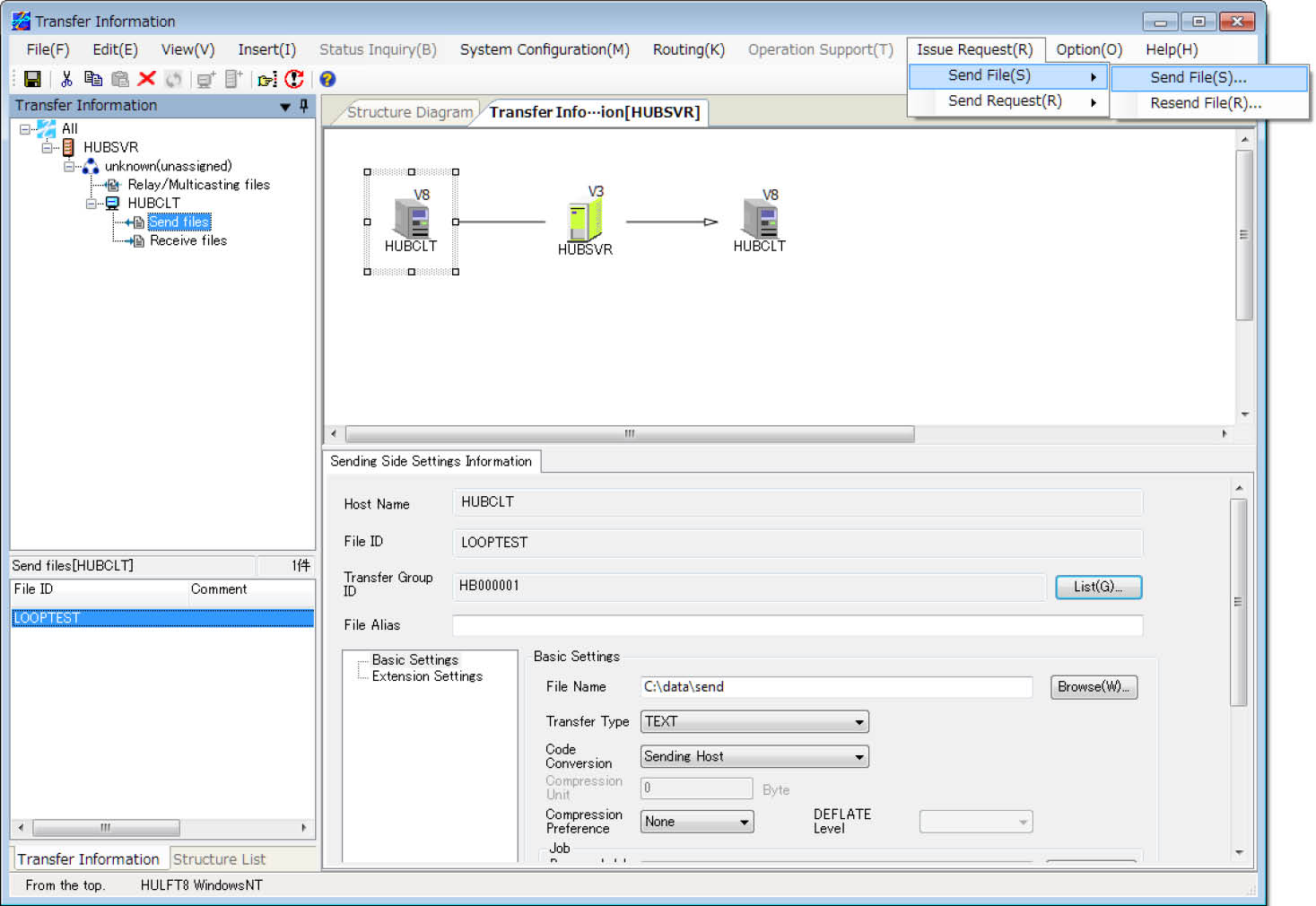Click the Copy toolbar icon
Image resolution: width=1316 pixels, height=906 pixels.
pos(92,79)
